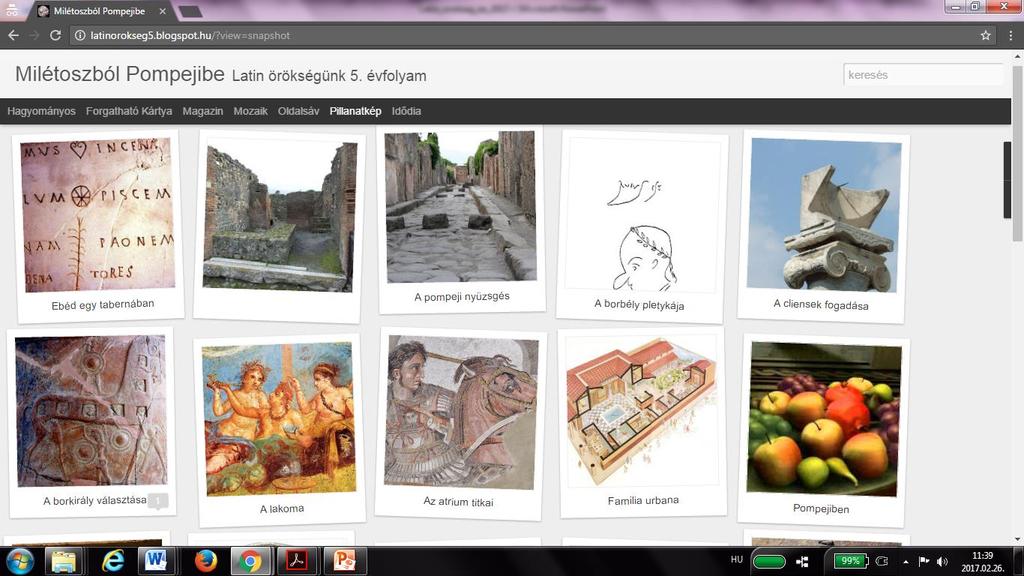Open the Milétoszból Pompejibe blog title link

[120, 74]
